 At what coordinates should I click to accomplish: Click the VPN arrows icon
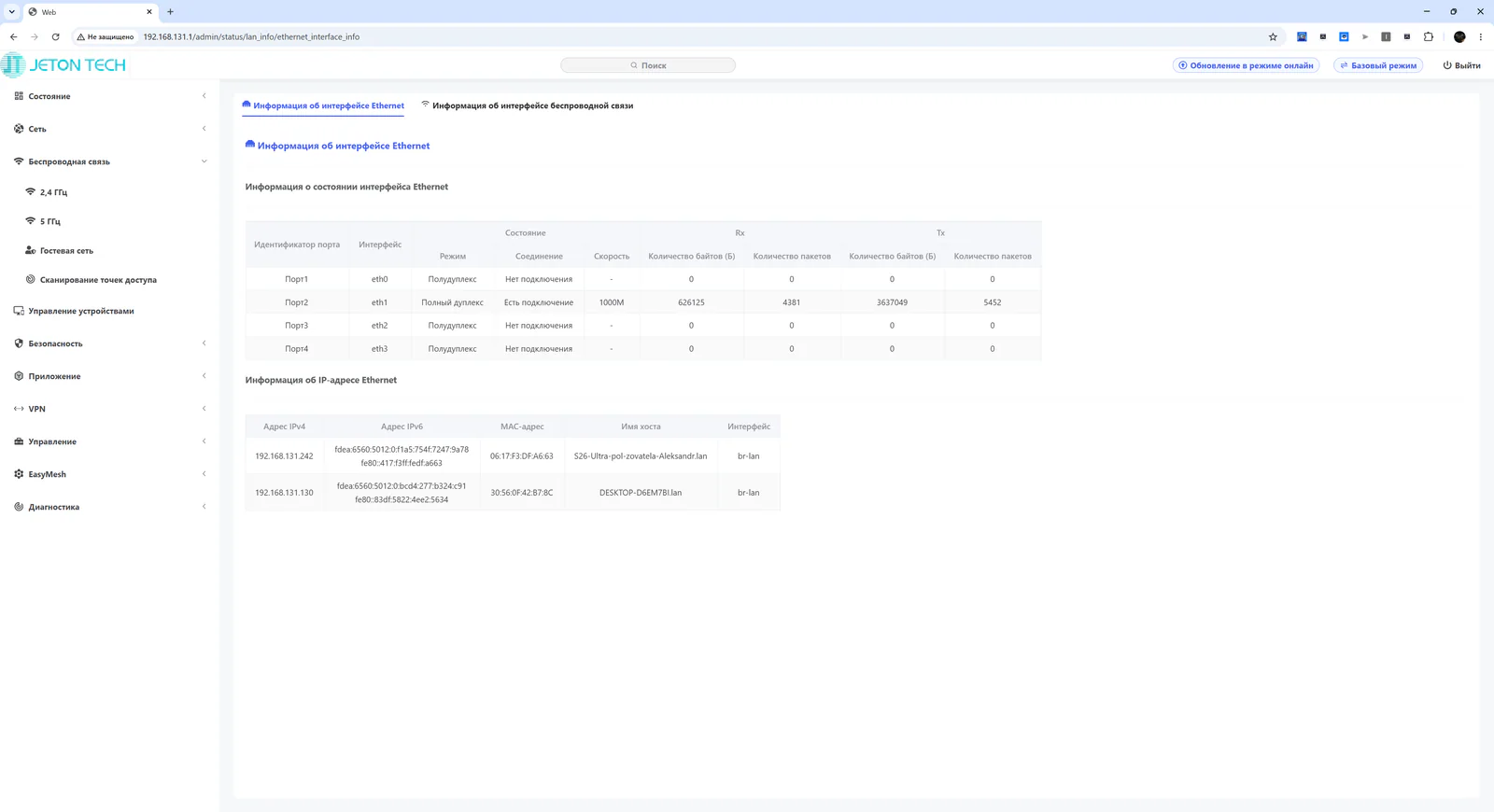point(19,409)
